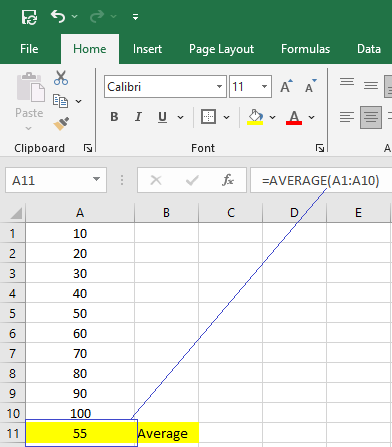Toggle the Center alignment icon
The image size is (392, 447).
coord(371,117)
